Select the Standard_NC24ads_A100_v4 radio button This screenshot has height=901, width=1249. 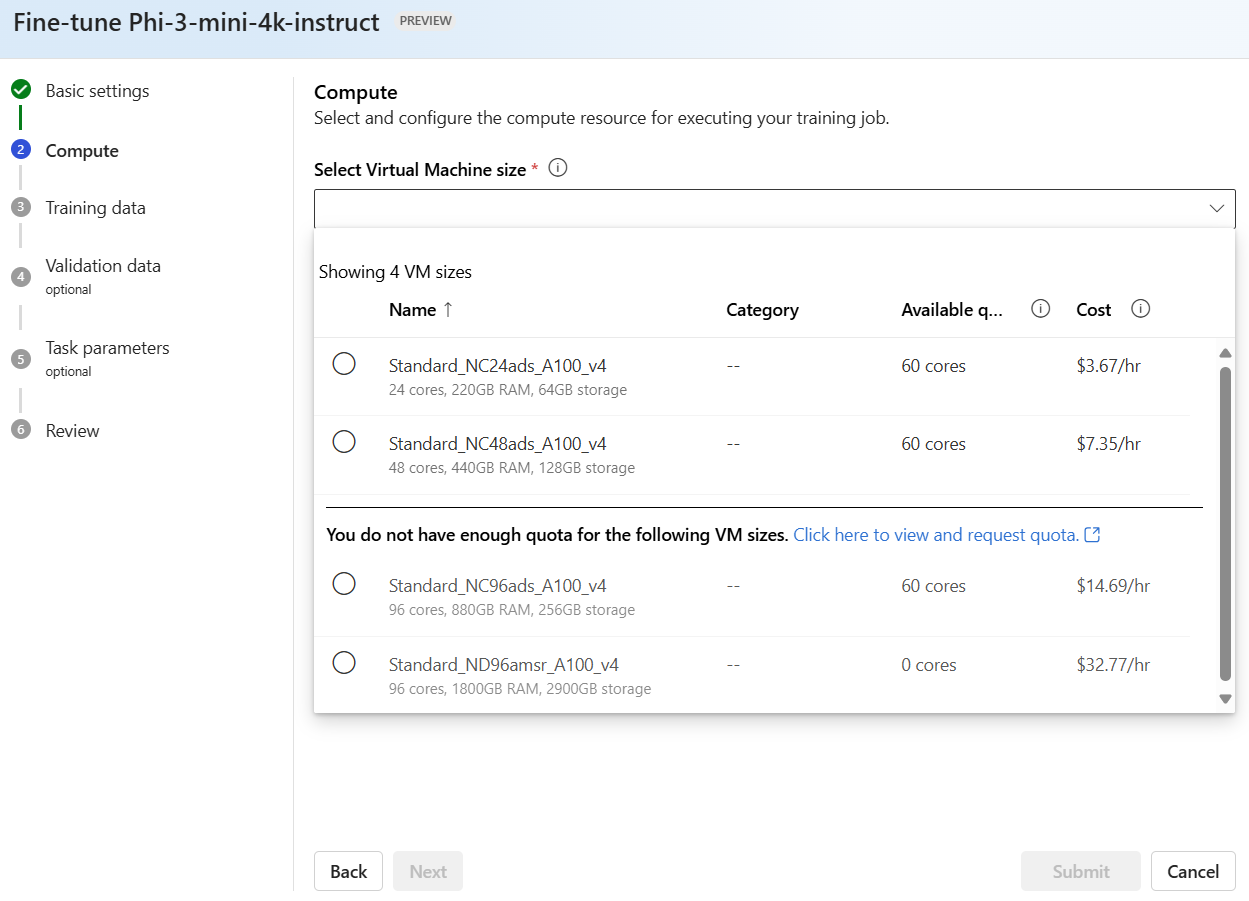pyautogui.click(x=344, y=364)
